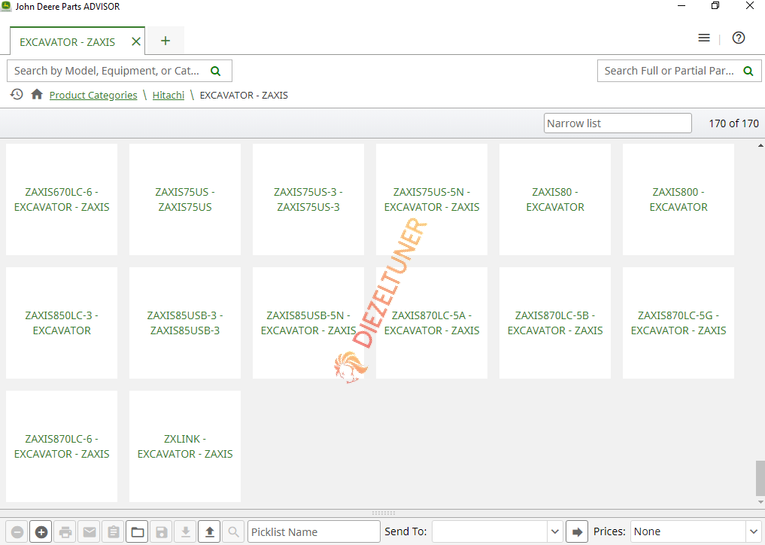
Task: Open ZAXIS85USB-5N tile
Action: point(308,323)
